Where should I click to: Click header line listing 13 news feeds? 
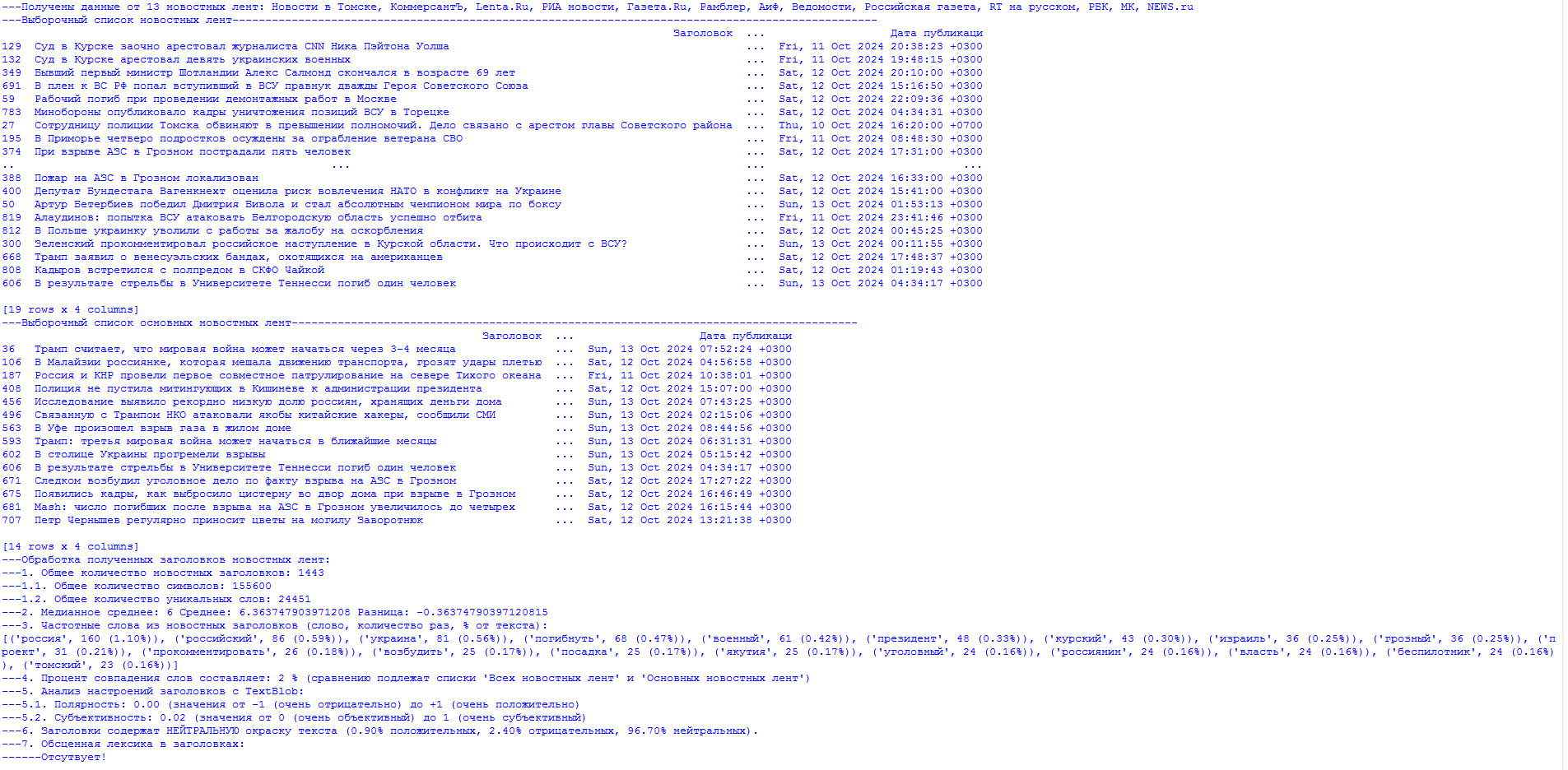(598, 7)
